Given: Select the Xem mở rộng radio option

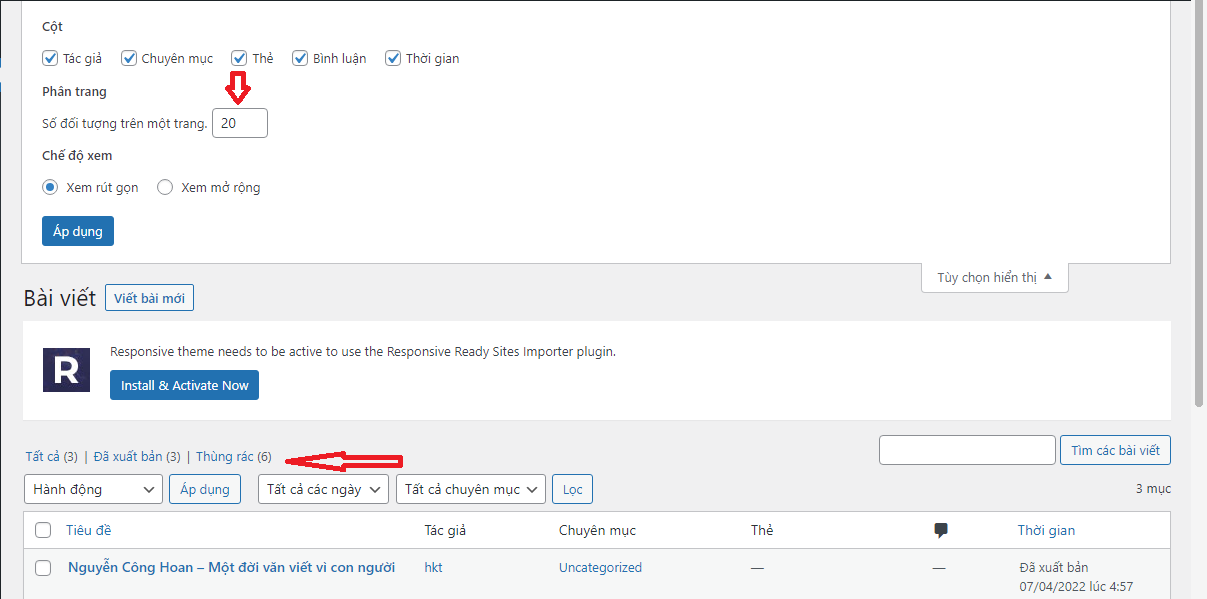Looking at the screenshot, I should (165, 187).
